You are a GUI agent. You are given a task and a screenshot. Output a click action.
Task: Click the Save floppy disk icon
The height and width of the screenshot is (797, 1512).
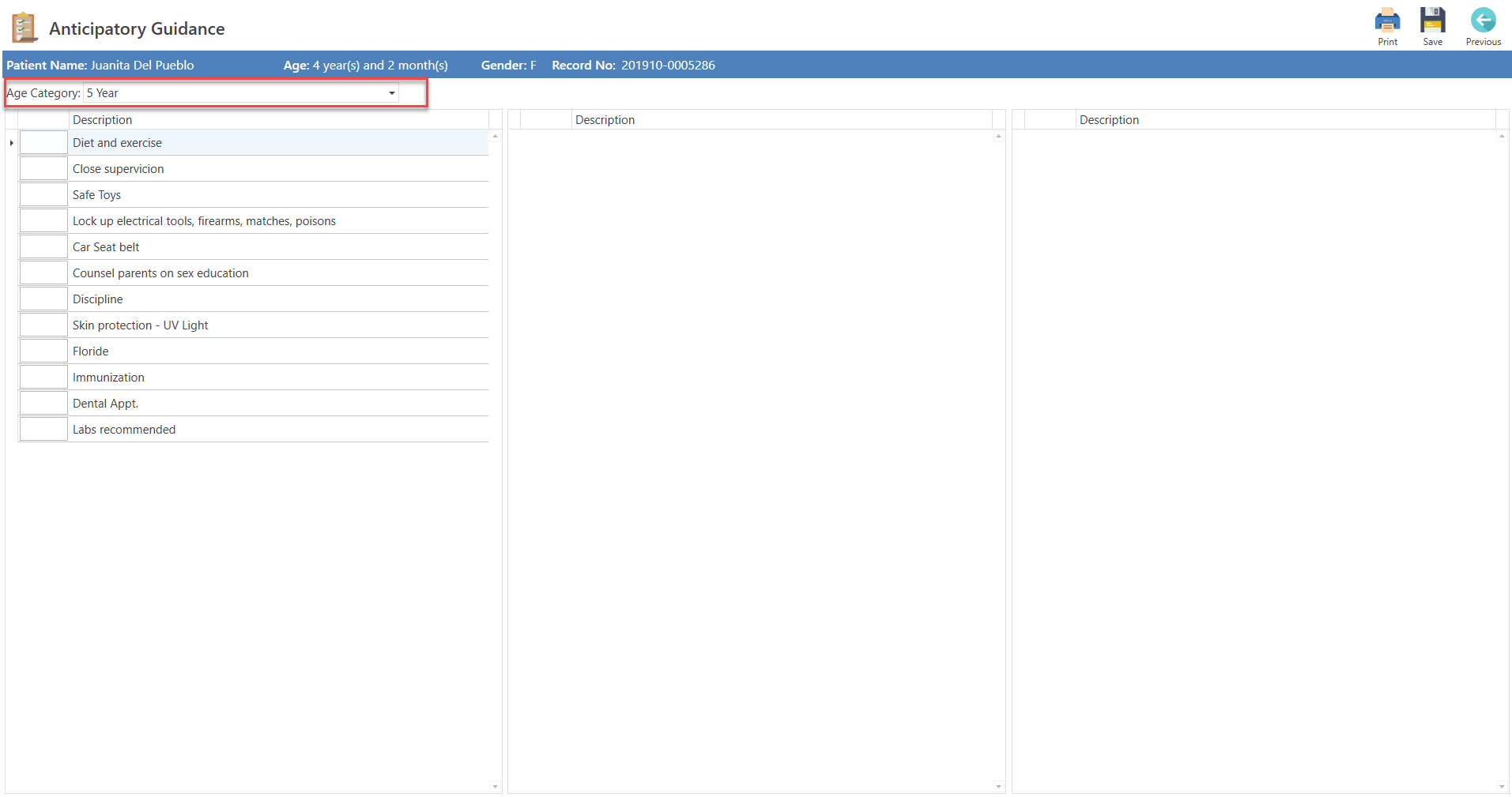coord(1432,21)
